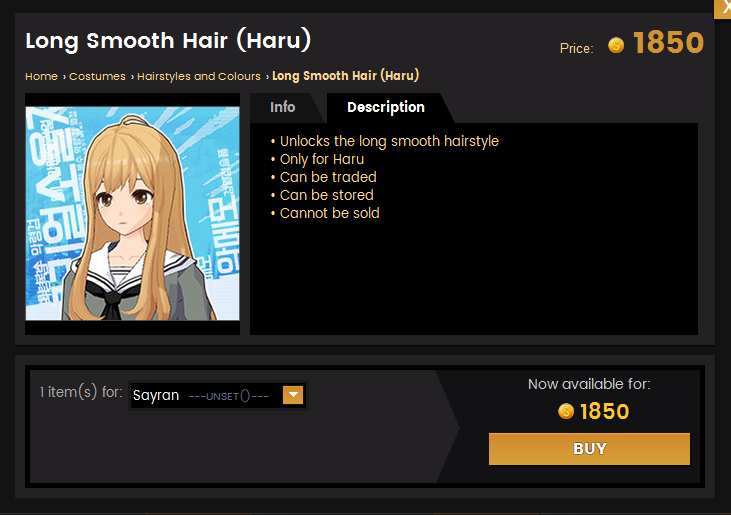The height and width of the screenshot is (515, 731).
Task: Close the item popup with the X button
Action: point(723,9)
